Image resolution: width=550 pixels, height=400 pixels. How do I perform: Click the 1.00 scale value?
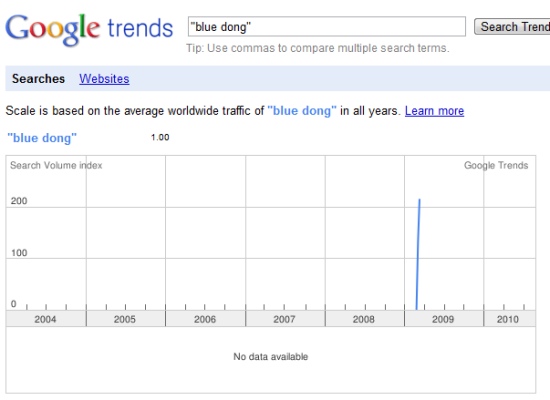160,137
